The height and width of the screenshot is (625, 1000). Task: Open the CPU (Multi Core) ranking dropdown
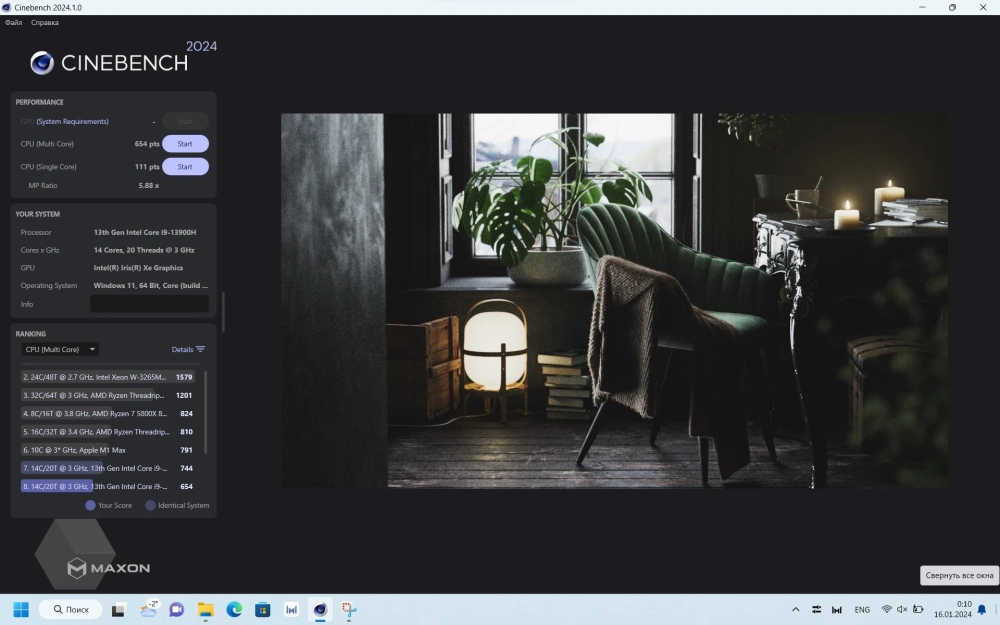[x=60, y=349]
